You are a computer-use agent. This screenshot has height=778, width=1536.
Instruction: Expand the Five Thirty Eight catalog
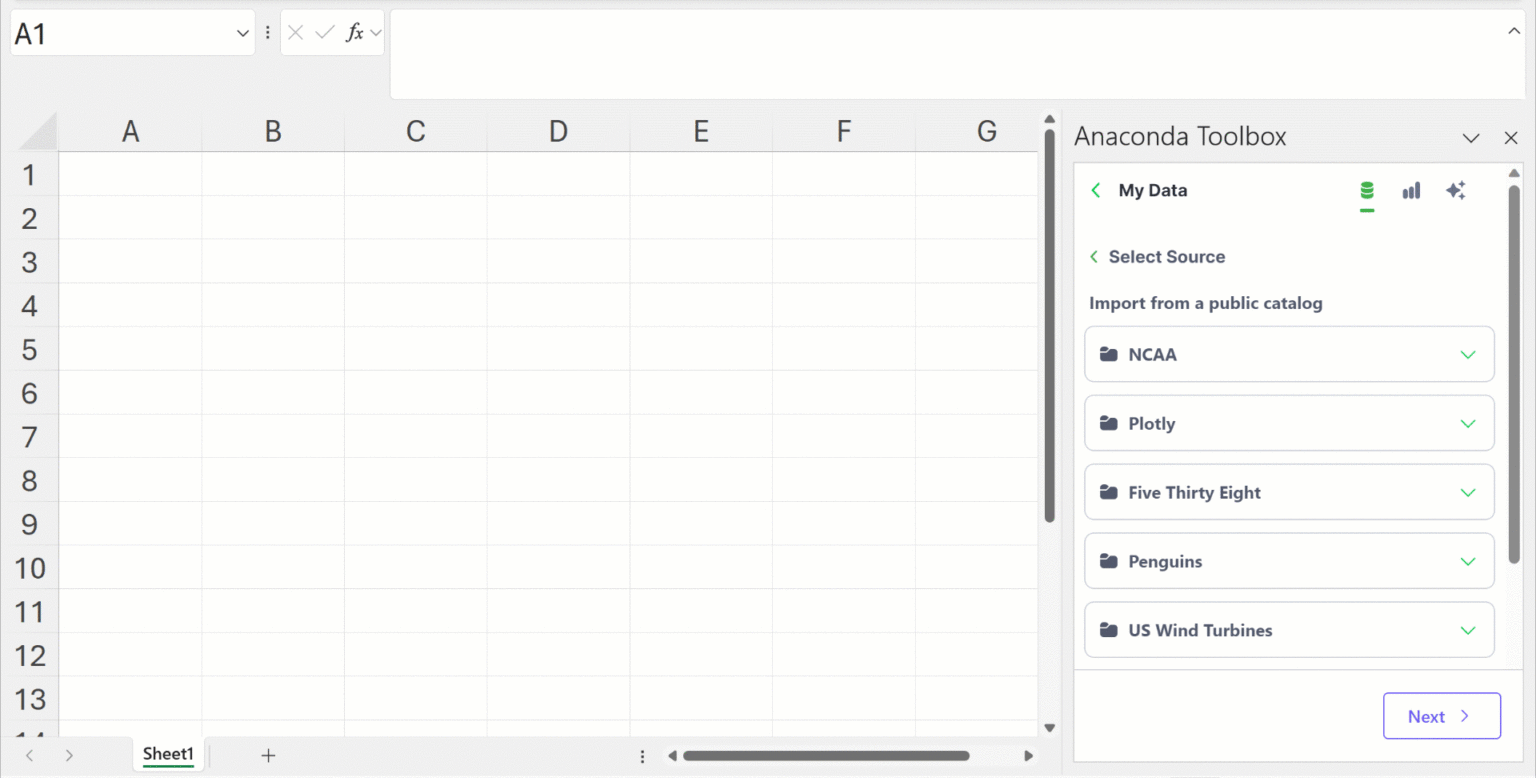coord(1289,492)
